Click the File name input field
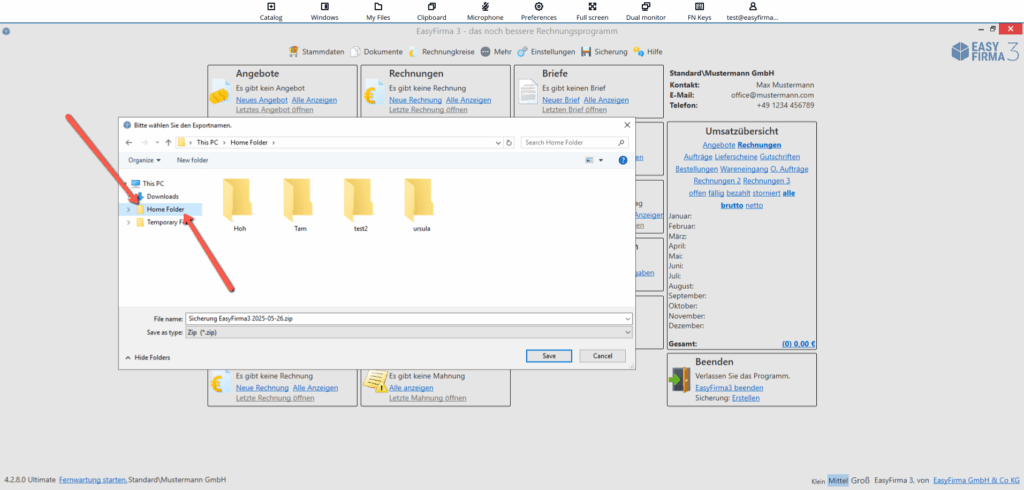Screen dimensions: 1024x490 click(409, 318)
